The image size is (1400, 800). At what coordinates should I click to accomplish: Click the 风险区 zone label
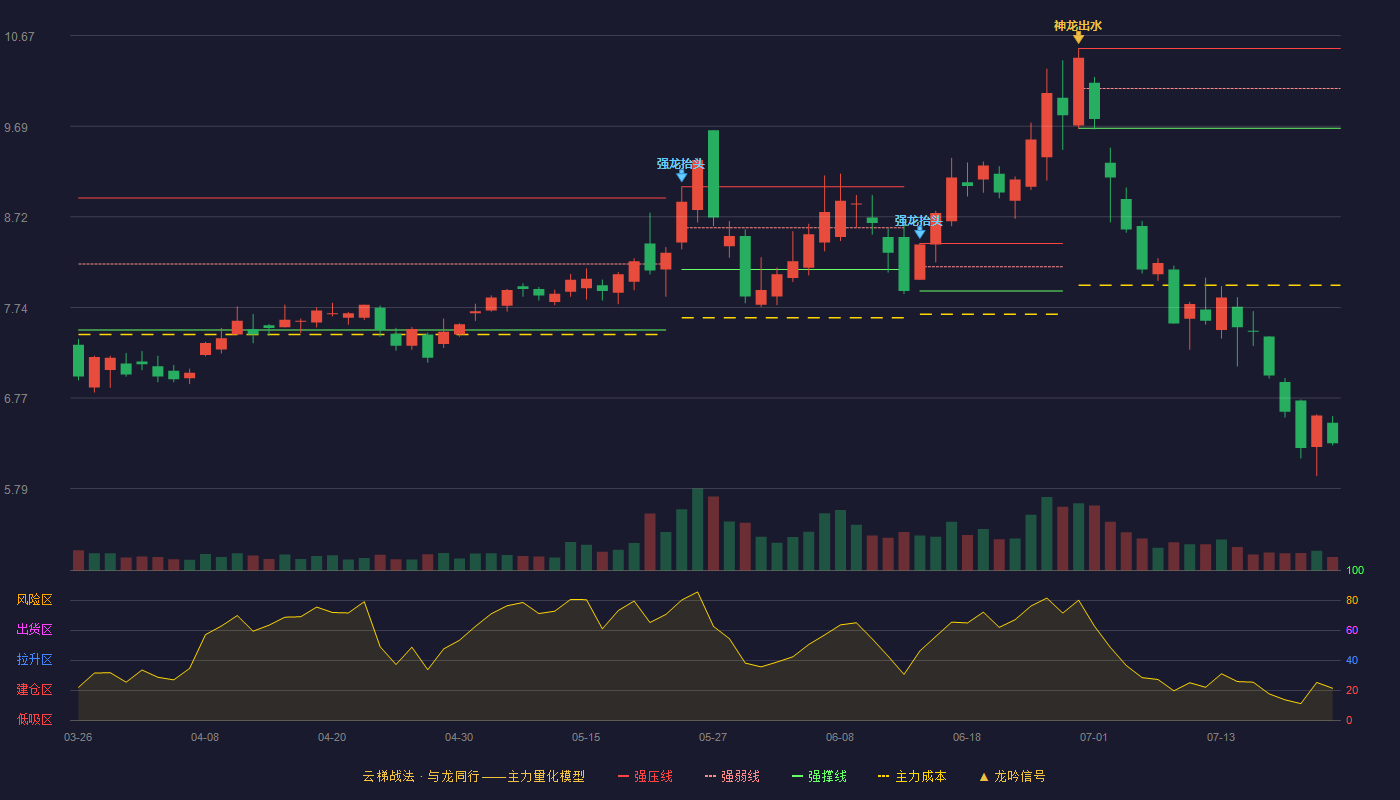pos(34,600)
